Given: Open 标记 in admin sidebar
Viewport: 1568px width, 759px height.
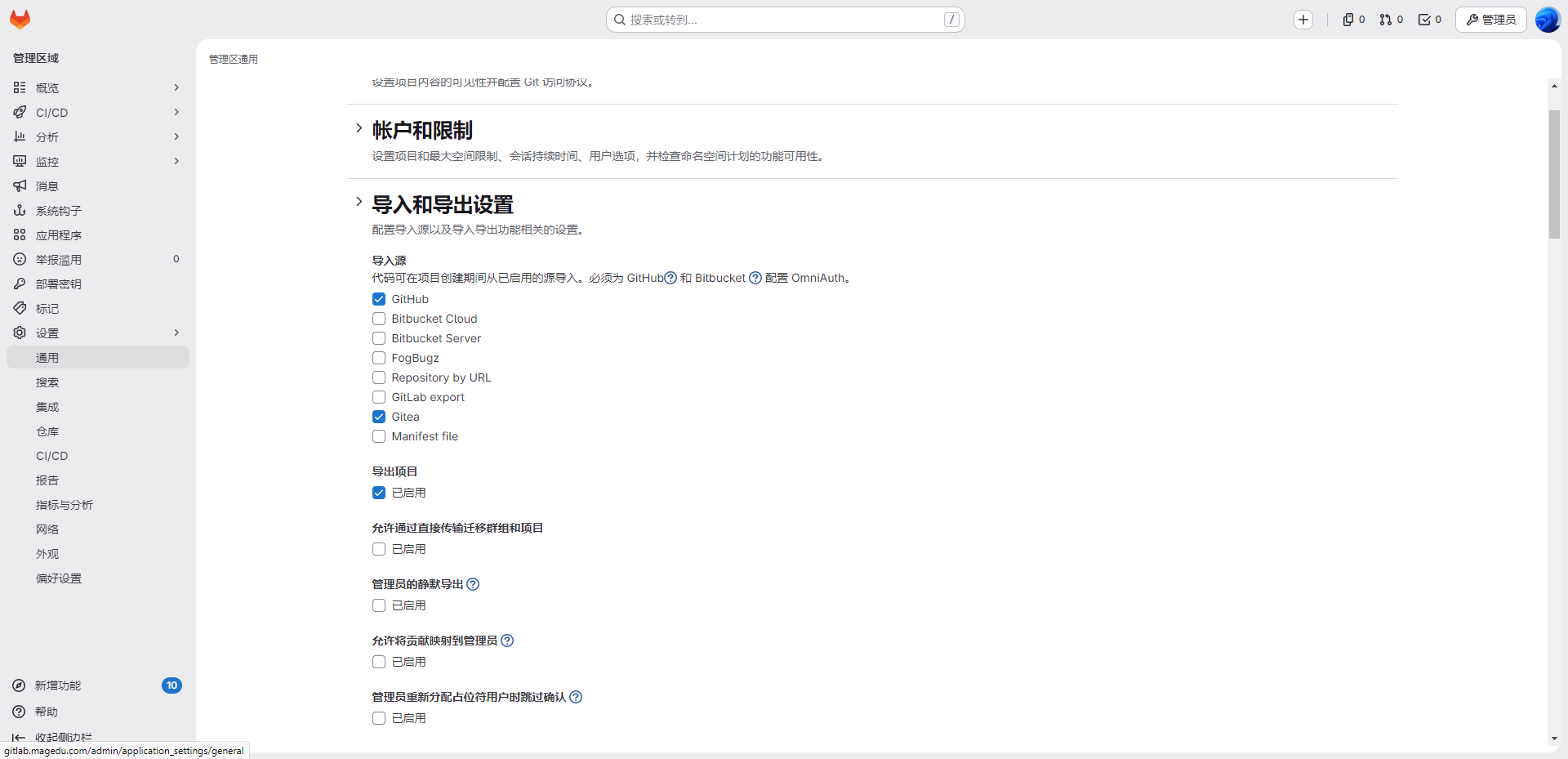Looking at the screenshot, I should click(98, 309).
